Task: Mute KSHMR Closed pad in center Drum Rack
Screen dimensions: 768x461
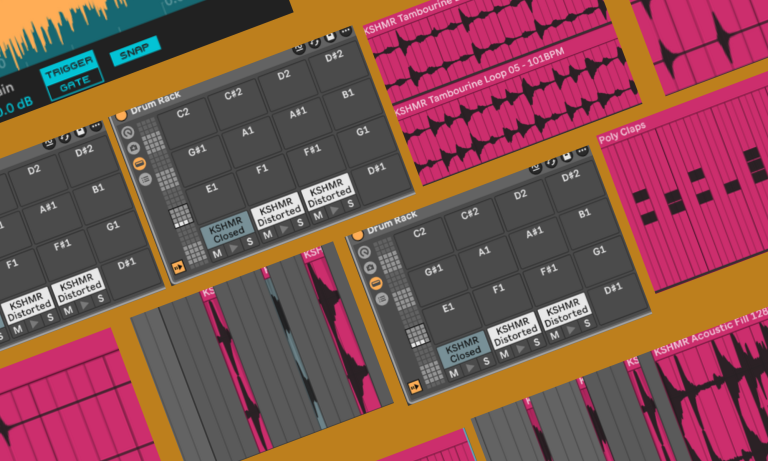Action: (x=217, y=253)
